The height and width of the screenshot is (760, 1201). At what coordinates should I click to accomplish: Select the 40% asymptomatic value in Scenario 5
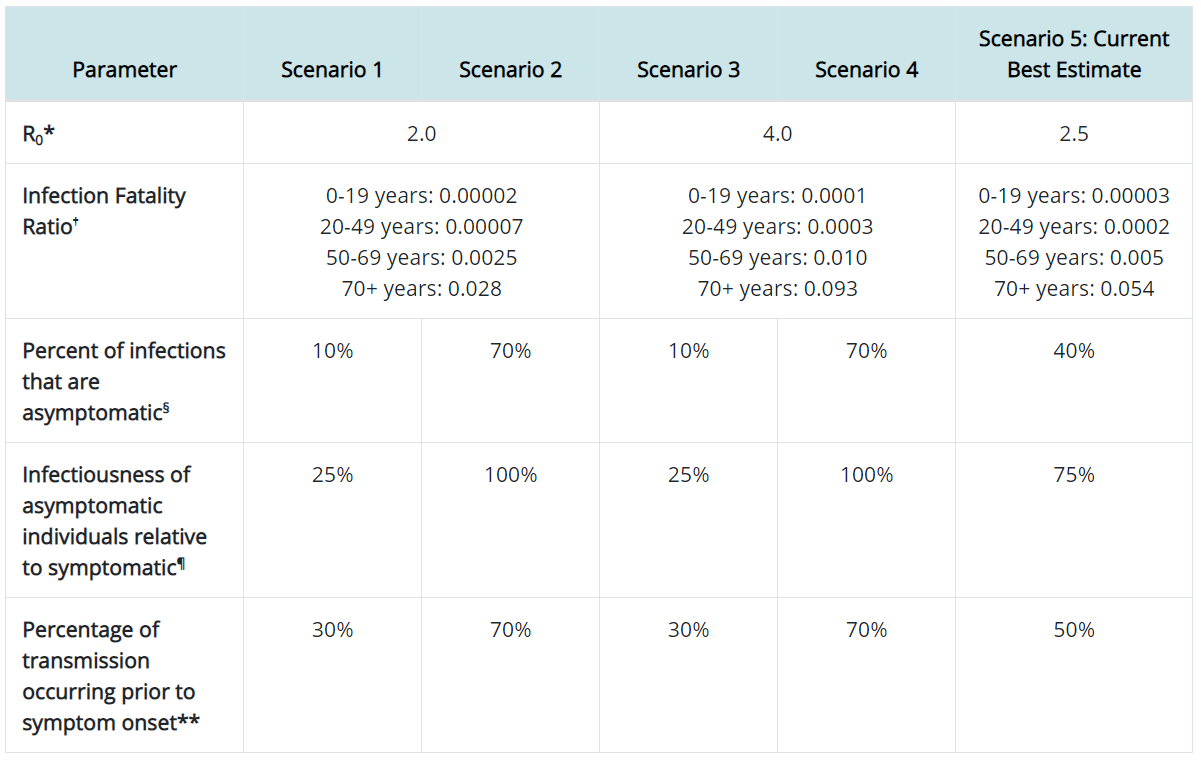coord(1074,351)
